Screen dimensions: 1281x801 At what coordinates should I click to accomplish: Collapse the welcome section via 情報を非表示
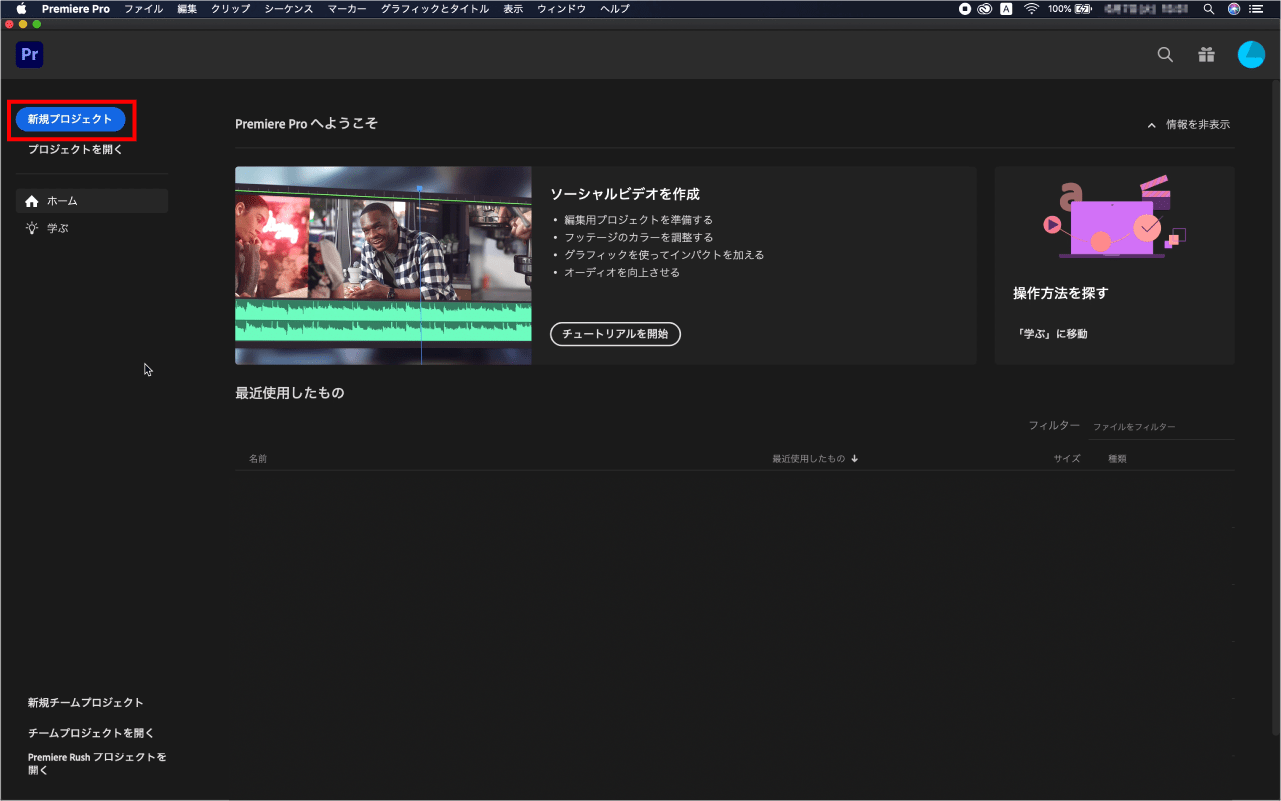[x=1189, y=125]
